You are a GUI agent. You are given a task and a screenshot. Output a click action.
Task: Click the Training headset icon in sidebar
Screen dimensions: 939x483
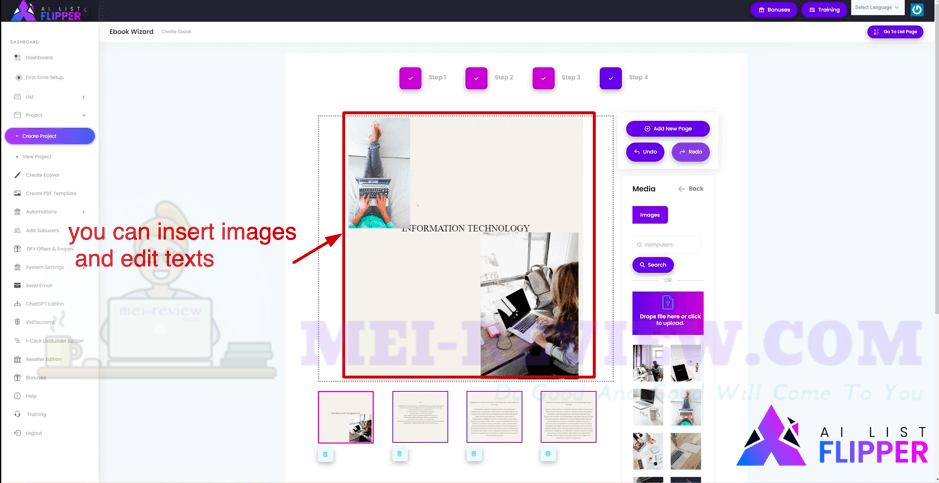click(x=17, y=414)
